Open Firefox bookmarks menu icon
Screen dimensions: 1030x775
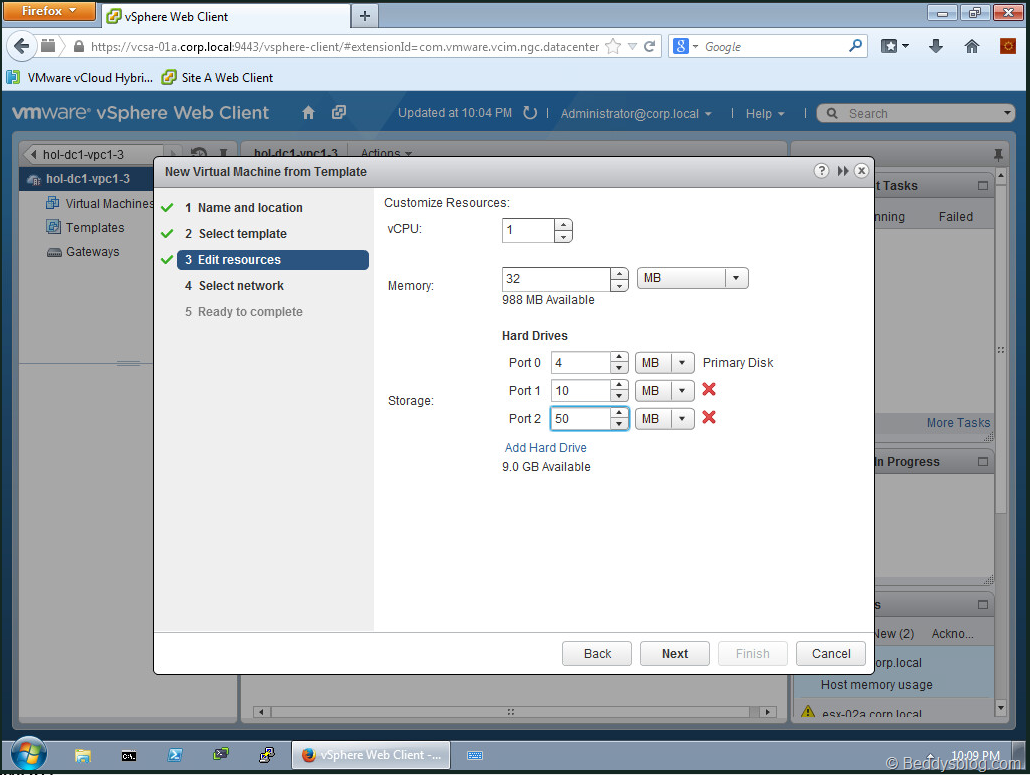895,46
